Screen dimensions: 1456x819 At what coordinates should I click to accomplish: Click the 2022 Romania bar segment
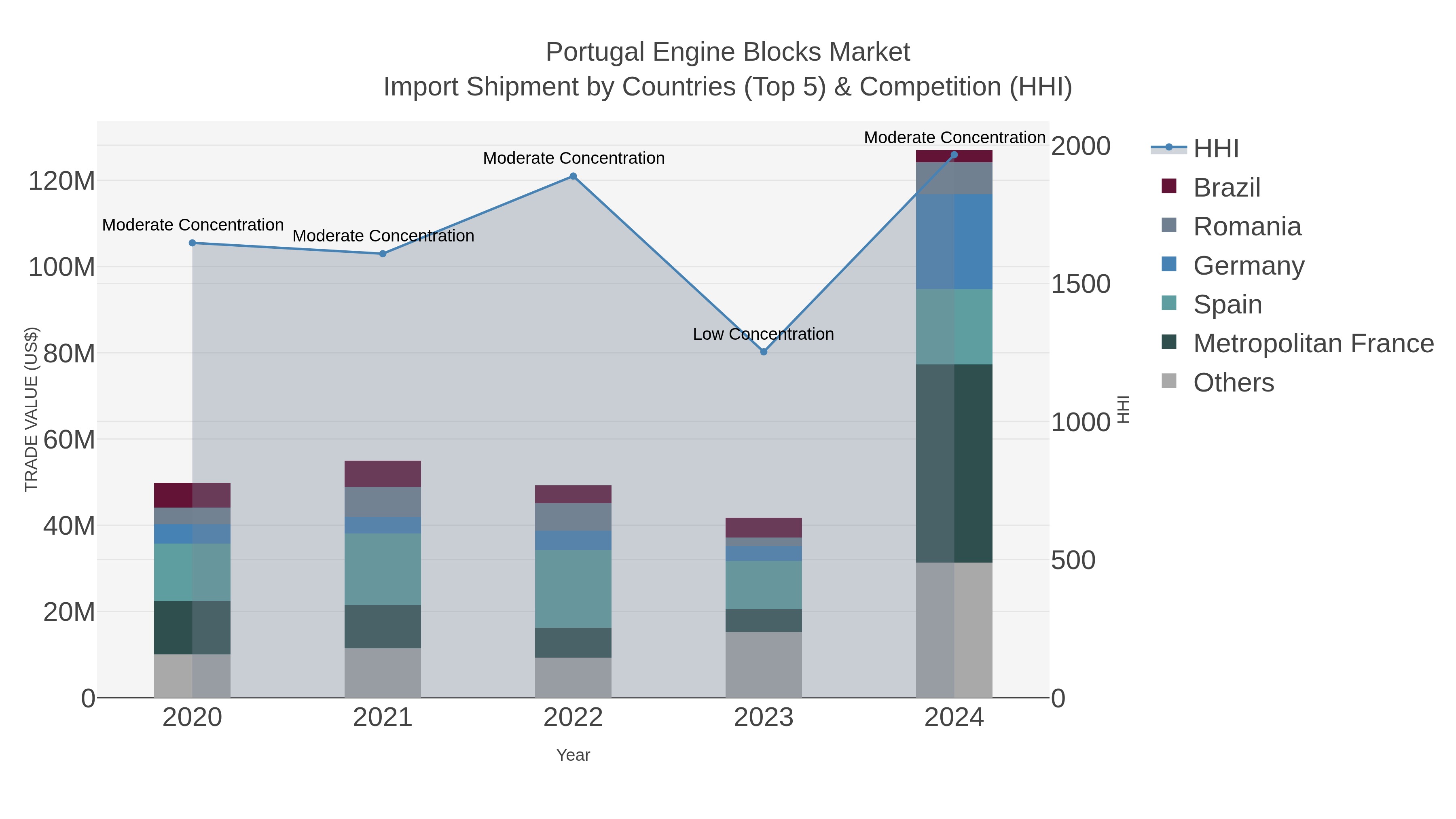pos(573,517)
